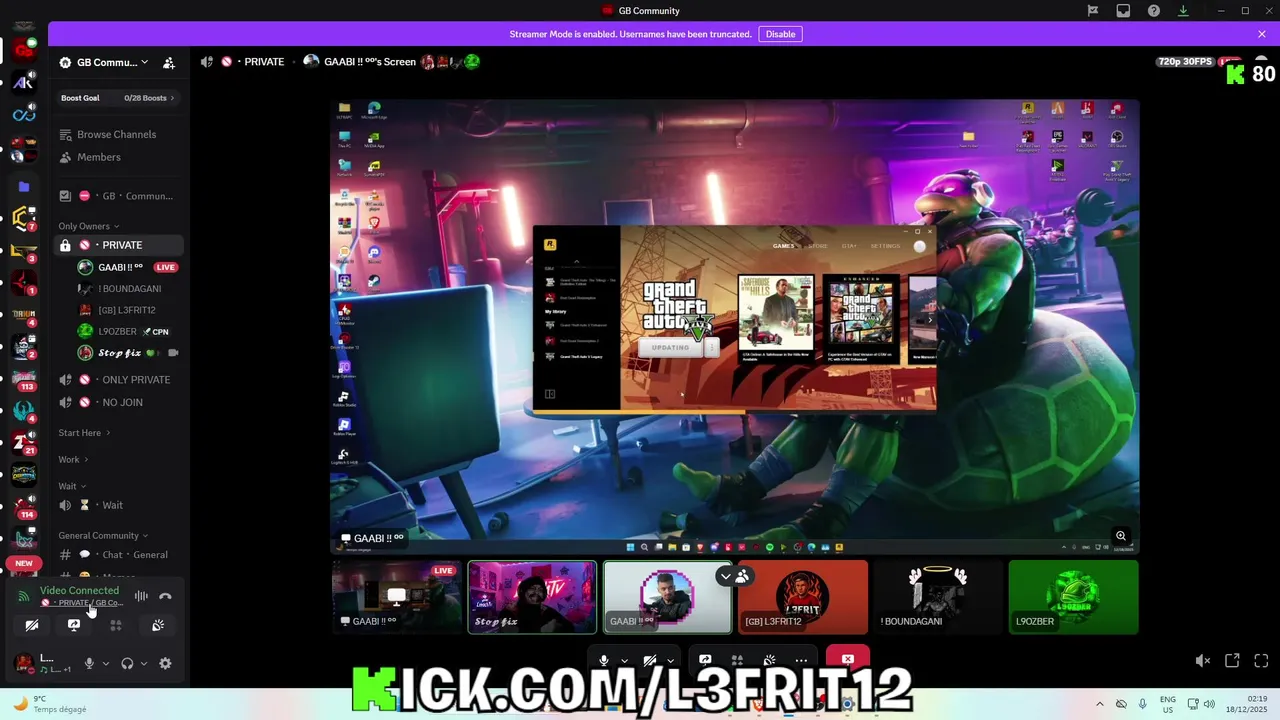Toggle deafen headphones in user panel
Screen dimensions: 1280x720
pyautogui.click(x=127, y=663)
